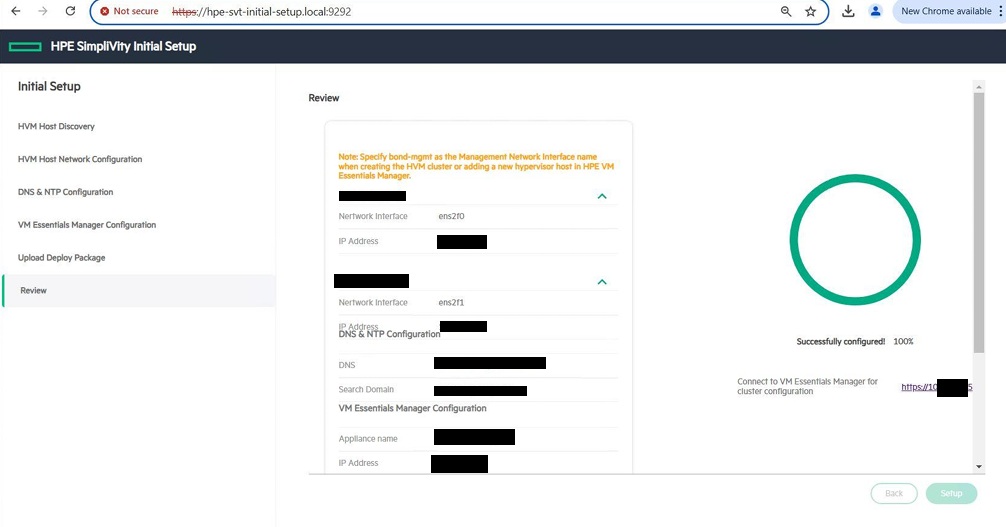
Task: Click the Initial Setup sidebar heading
Action: pos(49,87)
